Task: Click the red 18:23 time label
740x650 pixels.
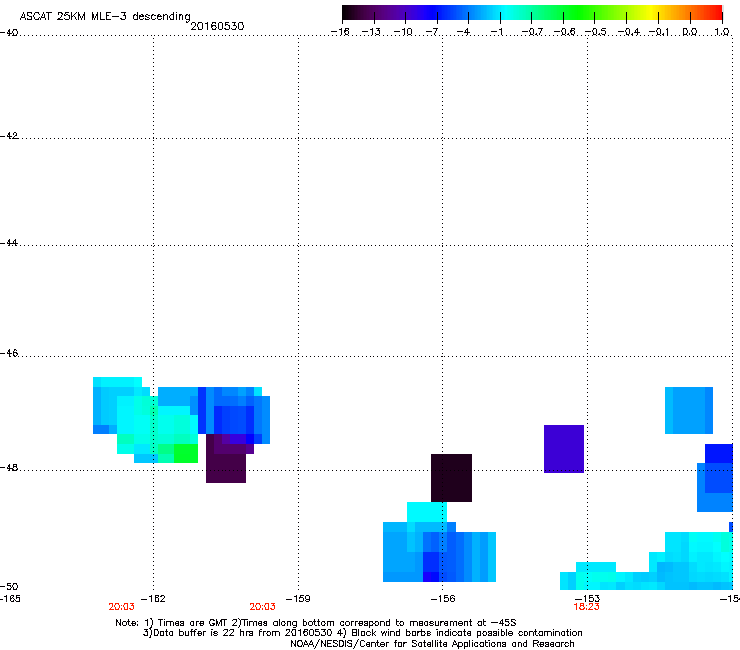Action: (587, 607)
